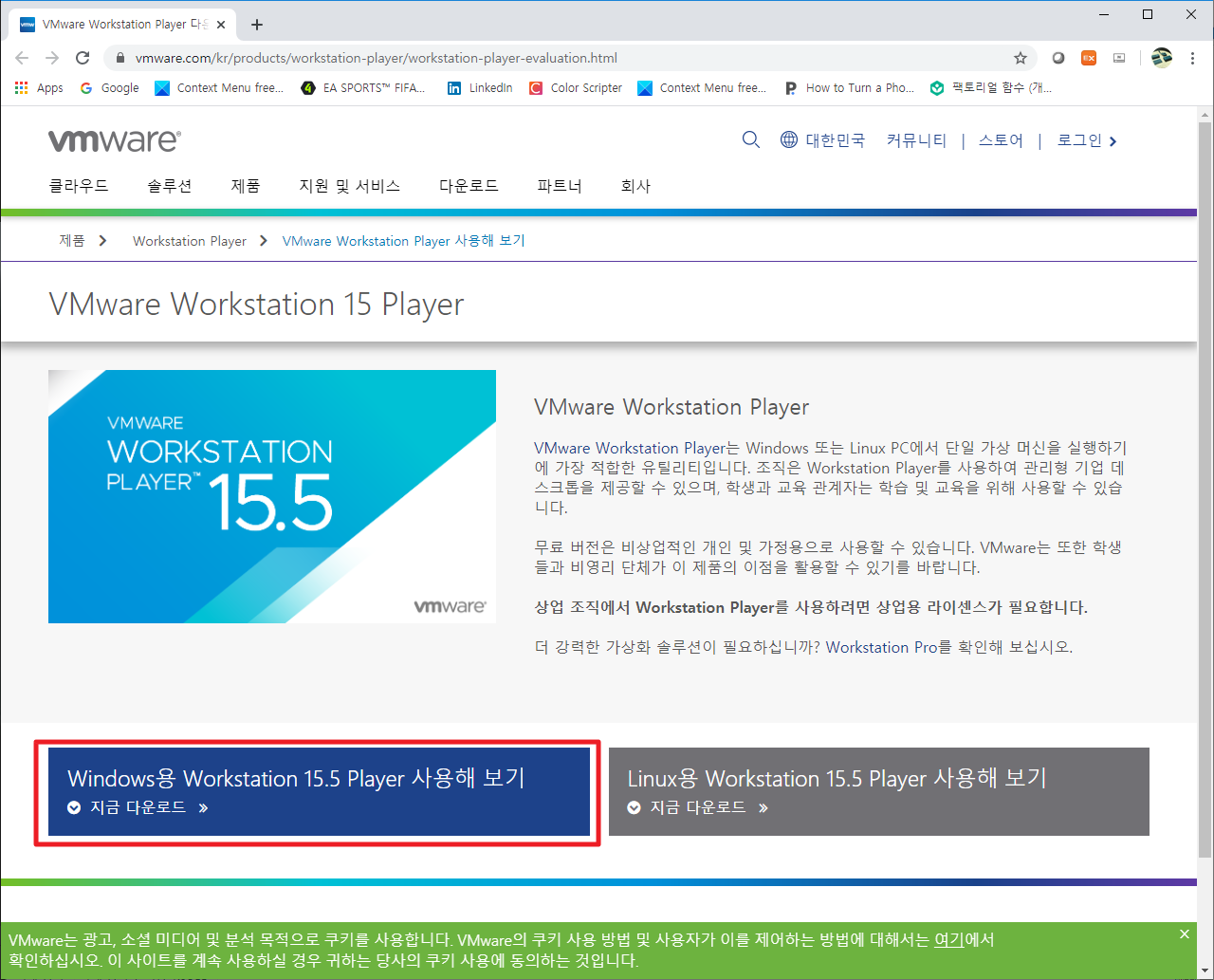Open the 커뮤니티 link
Image resolution: width=1214 pixels, height=980 pixels.
(916, 140)
